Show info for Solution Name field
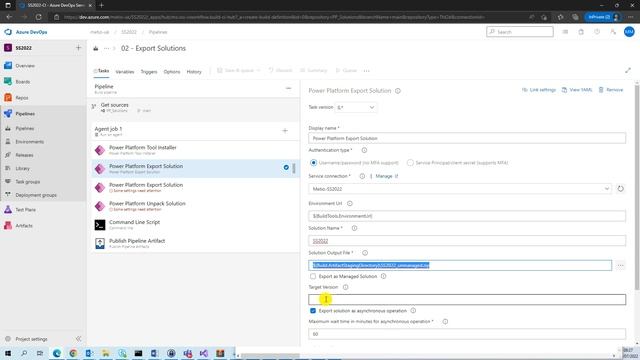The width and height of the screenshot is (640, 360). [354, 228]
